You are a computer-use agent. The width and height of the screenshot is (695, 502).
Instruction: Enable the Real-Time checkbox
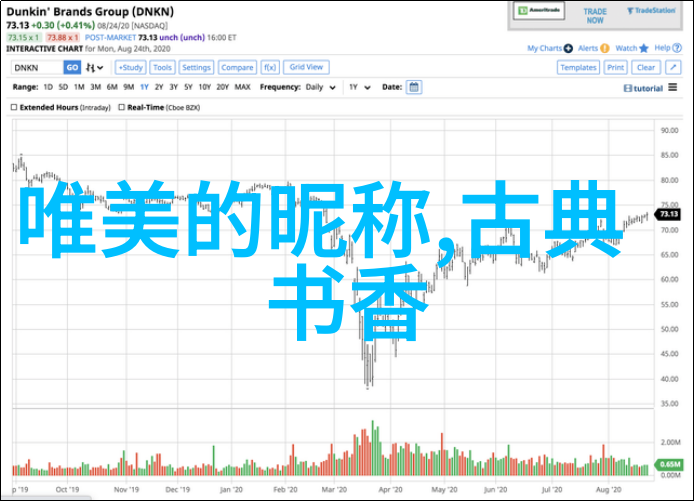[x=121, y=107]
